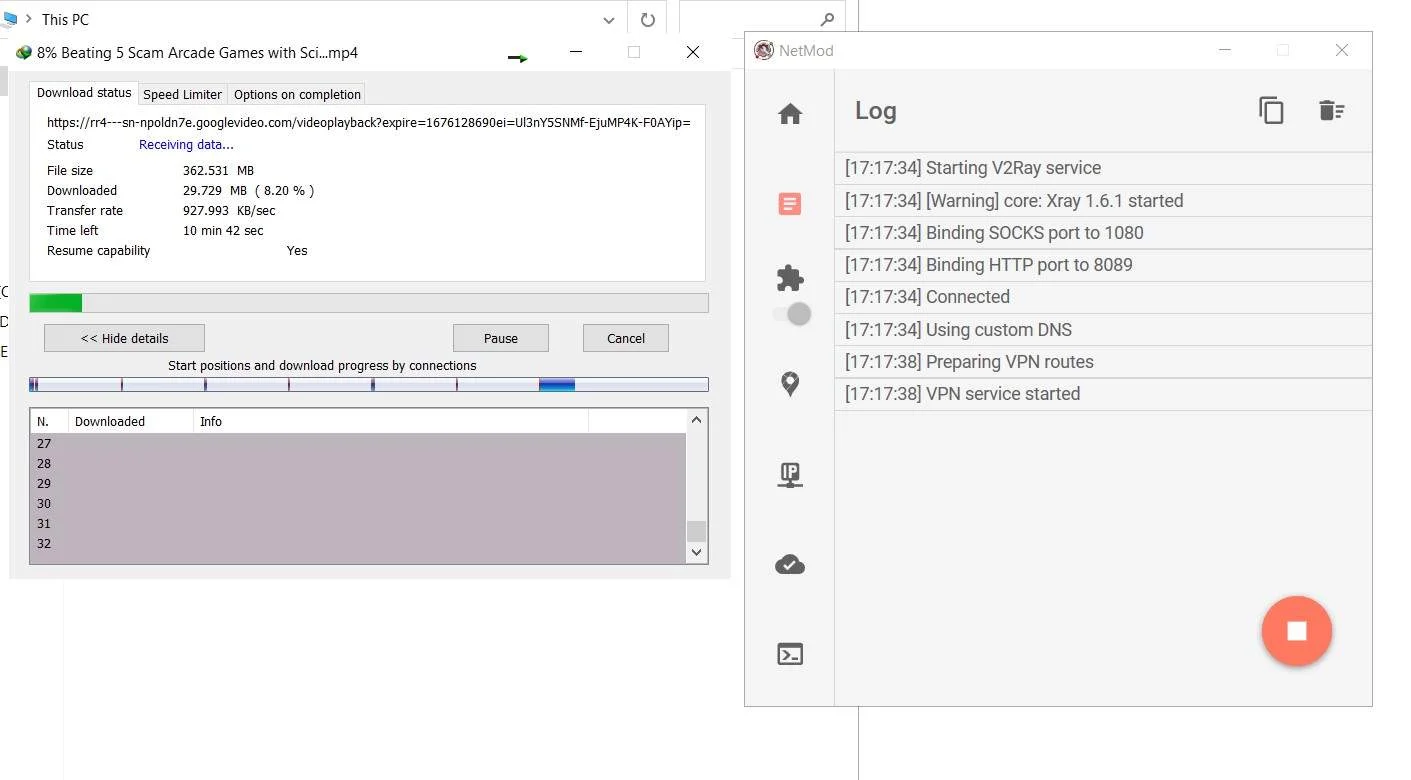Click the This PC computer icon in Explorer

point(9,18)
